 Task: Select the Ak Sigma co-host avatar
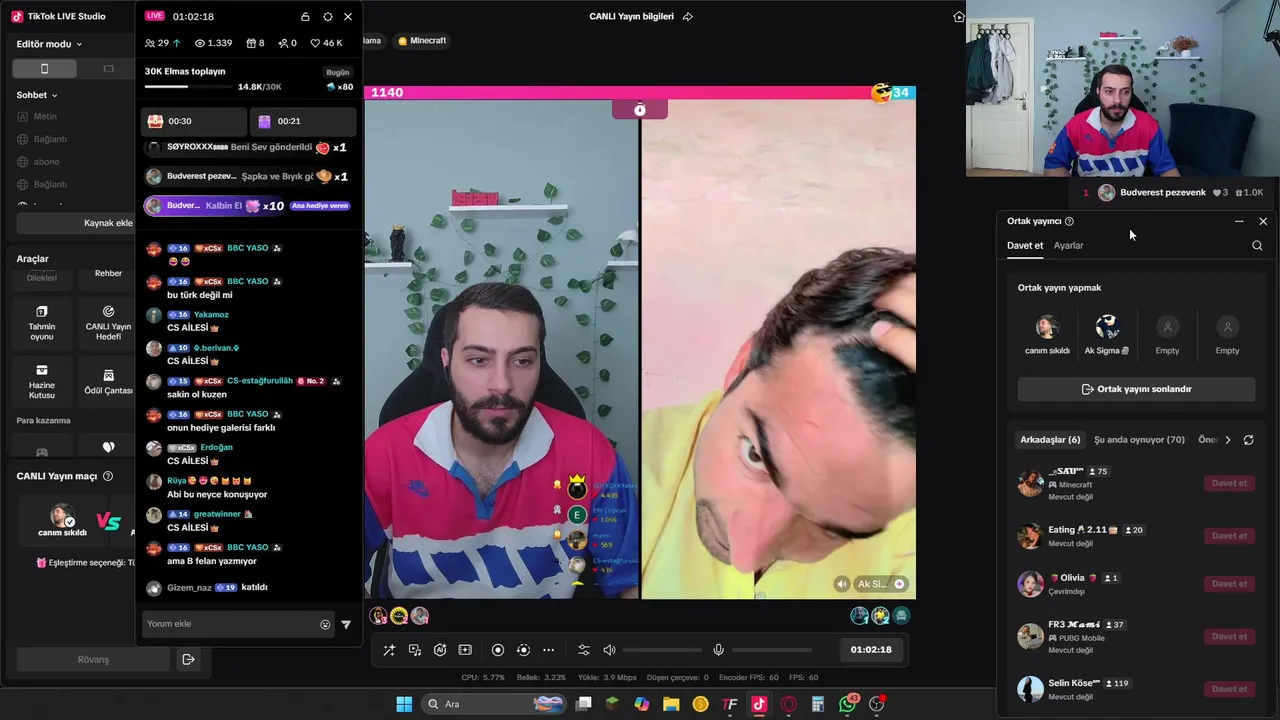click(x=1107, y=327)
